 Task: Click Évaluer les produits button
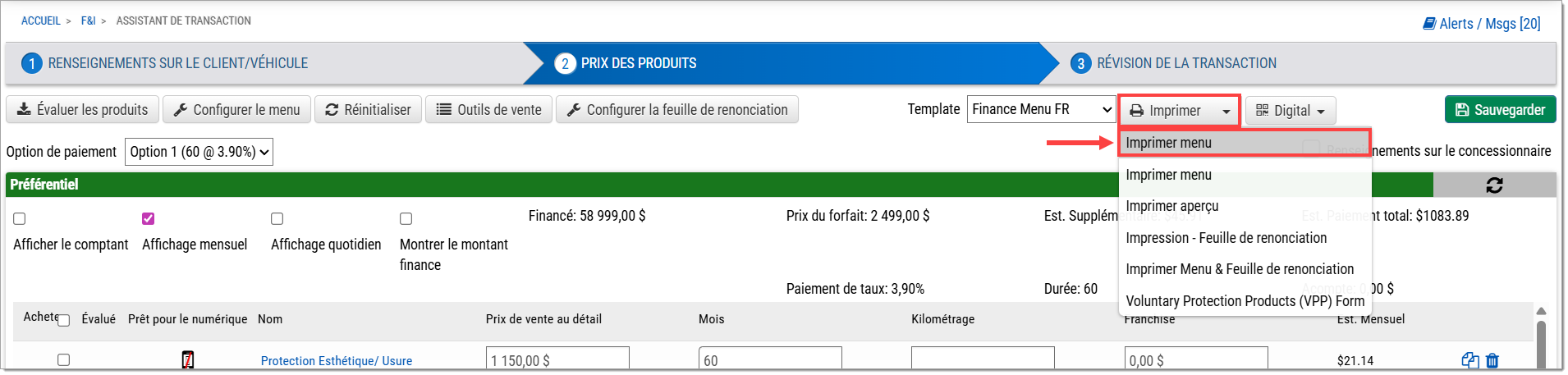pos(83,110)
